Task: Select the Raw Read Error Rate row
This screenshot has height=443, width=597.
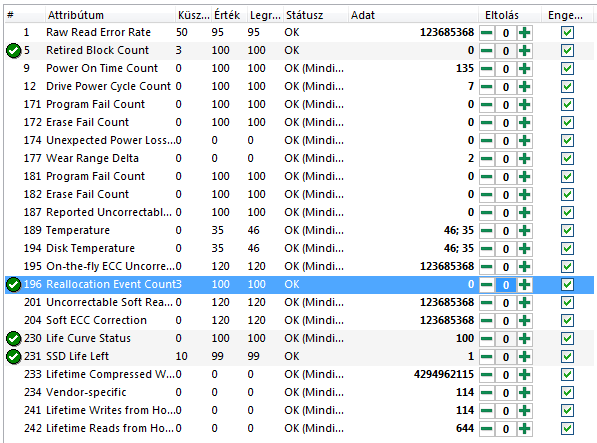Action: pos(299,33)
